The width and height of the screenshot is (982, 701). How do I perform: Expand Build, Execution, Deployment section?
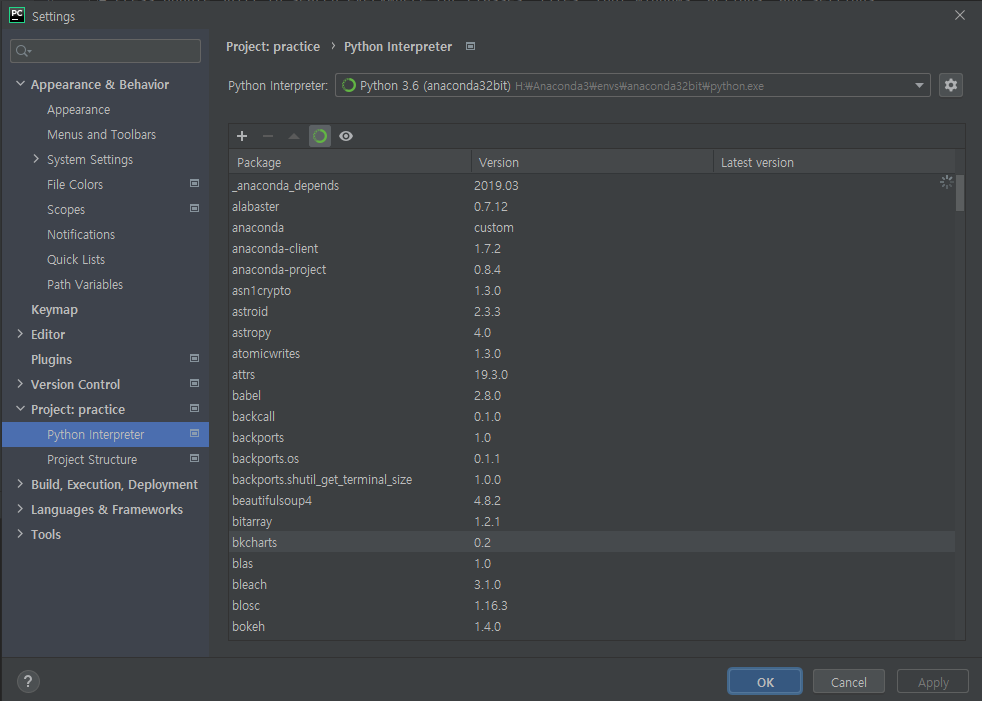coord(20,484)
